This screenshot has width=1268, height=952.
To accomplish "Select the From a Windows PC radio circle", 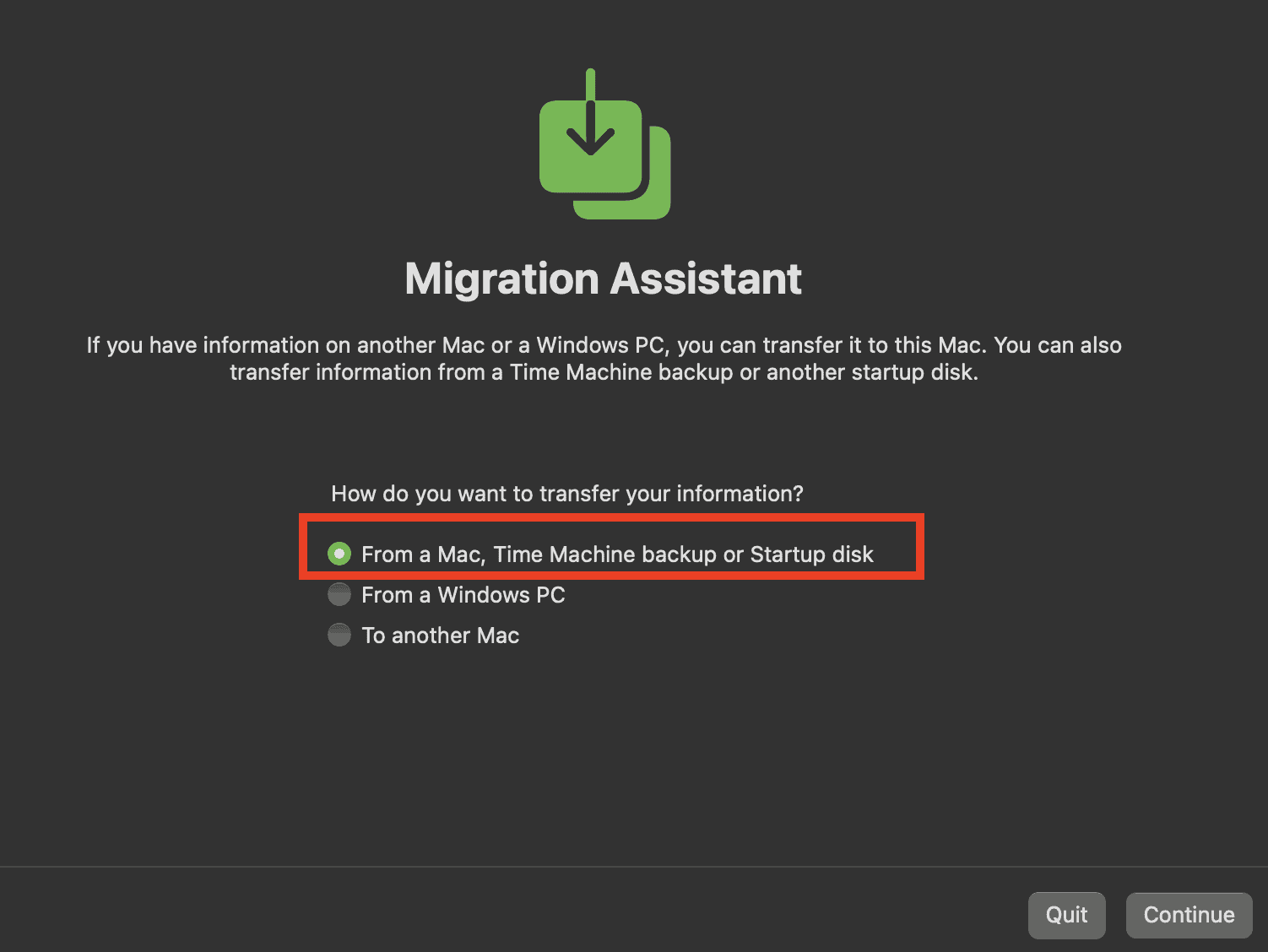I will tap(339, 594).
